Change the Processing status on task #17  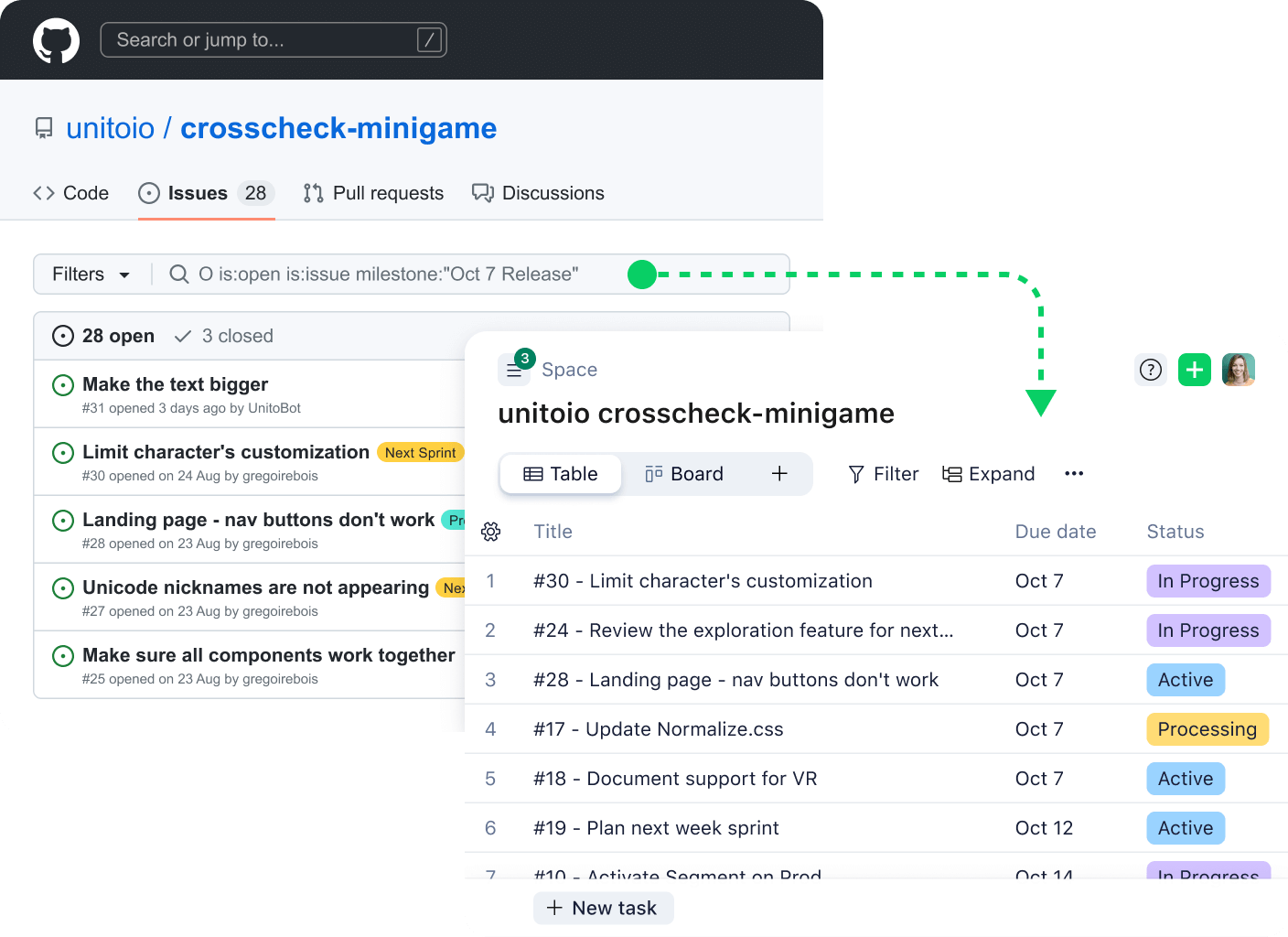coord(1207,729)
